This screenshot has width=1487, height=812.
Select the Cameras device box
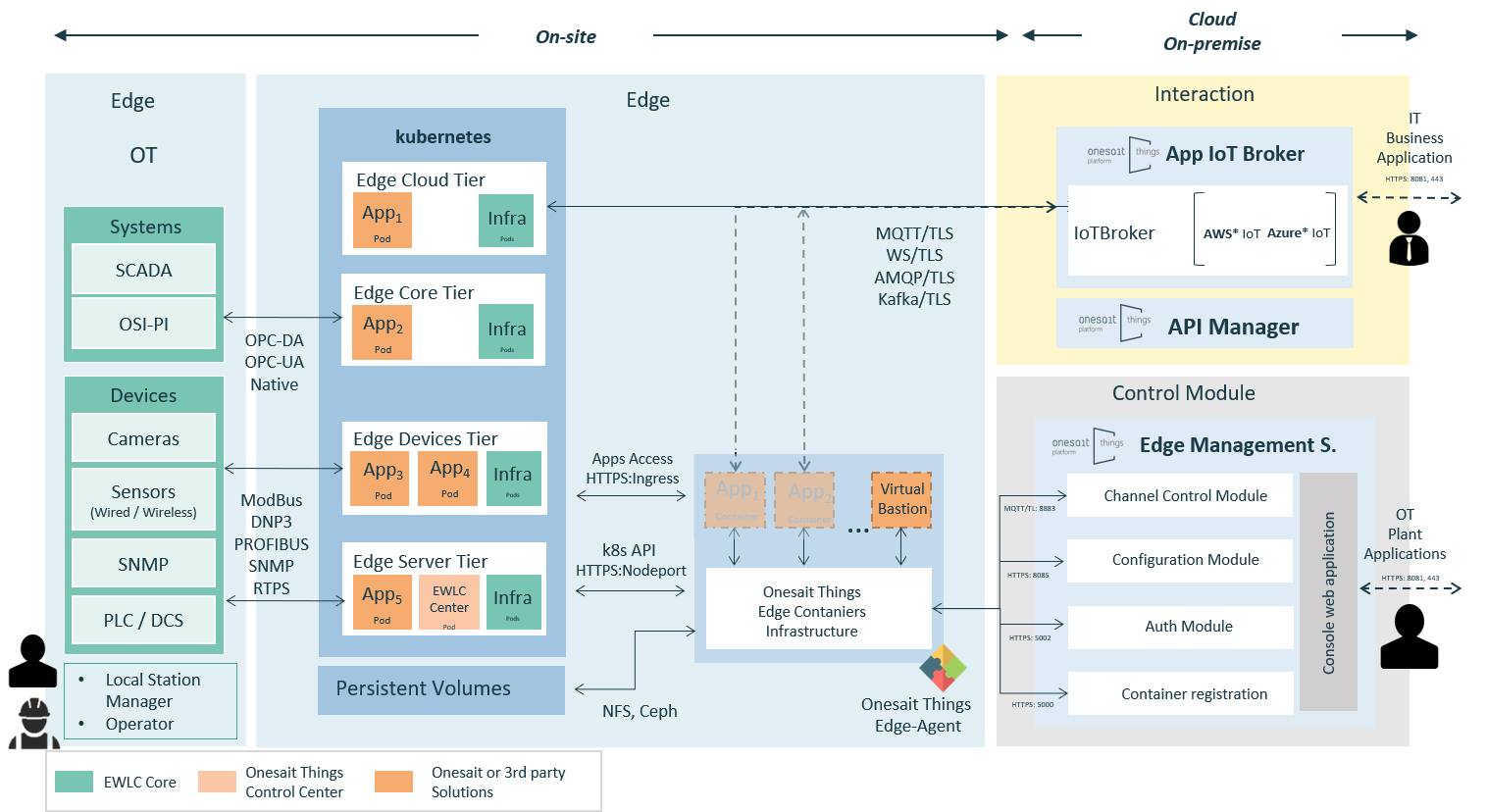pos(143,438)
